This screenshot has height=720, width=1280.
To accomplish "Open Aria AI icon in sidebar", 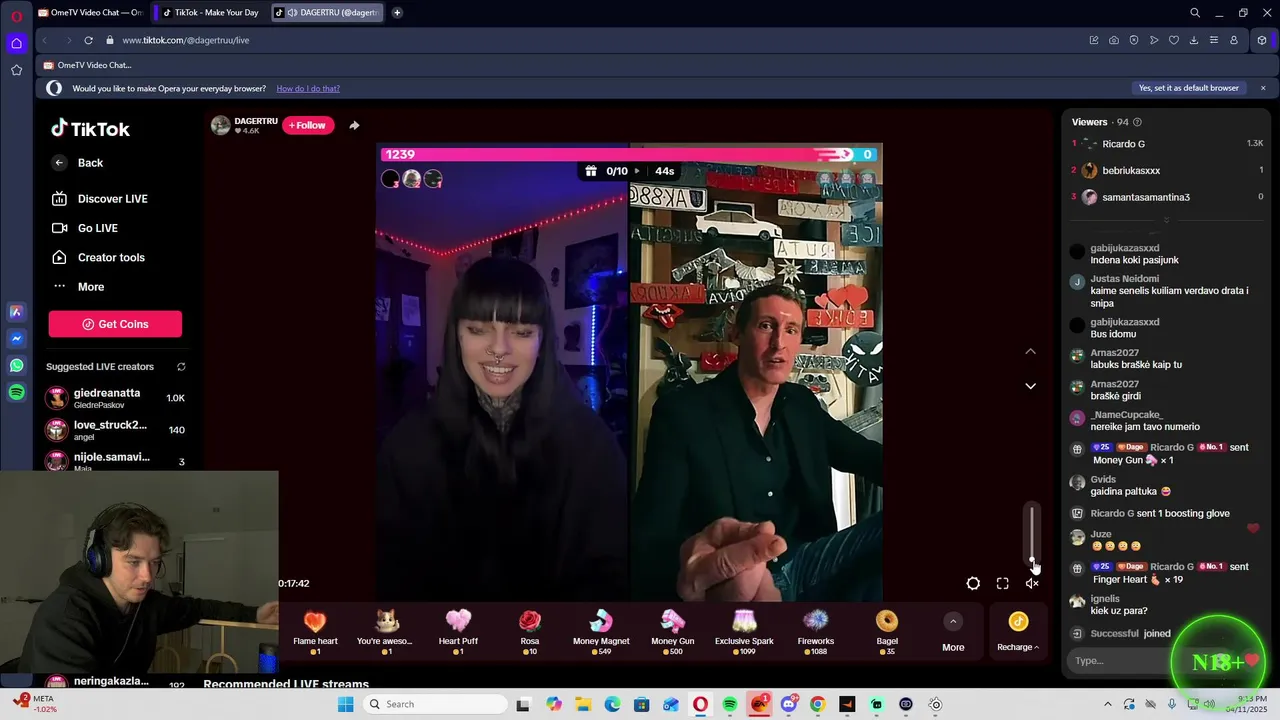I will coord(16,312).
